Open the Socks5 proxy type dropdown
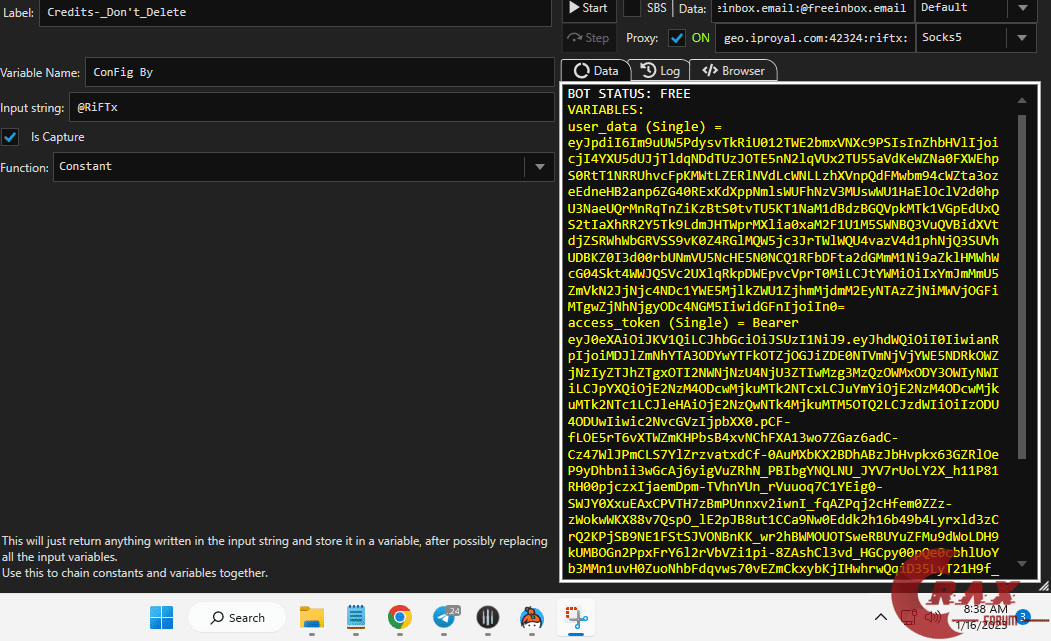Screen dimensions: 1051x641 point(1022,38)
